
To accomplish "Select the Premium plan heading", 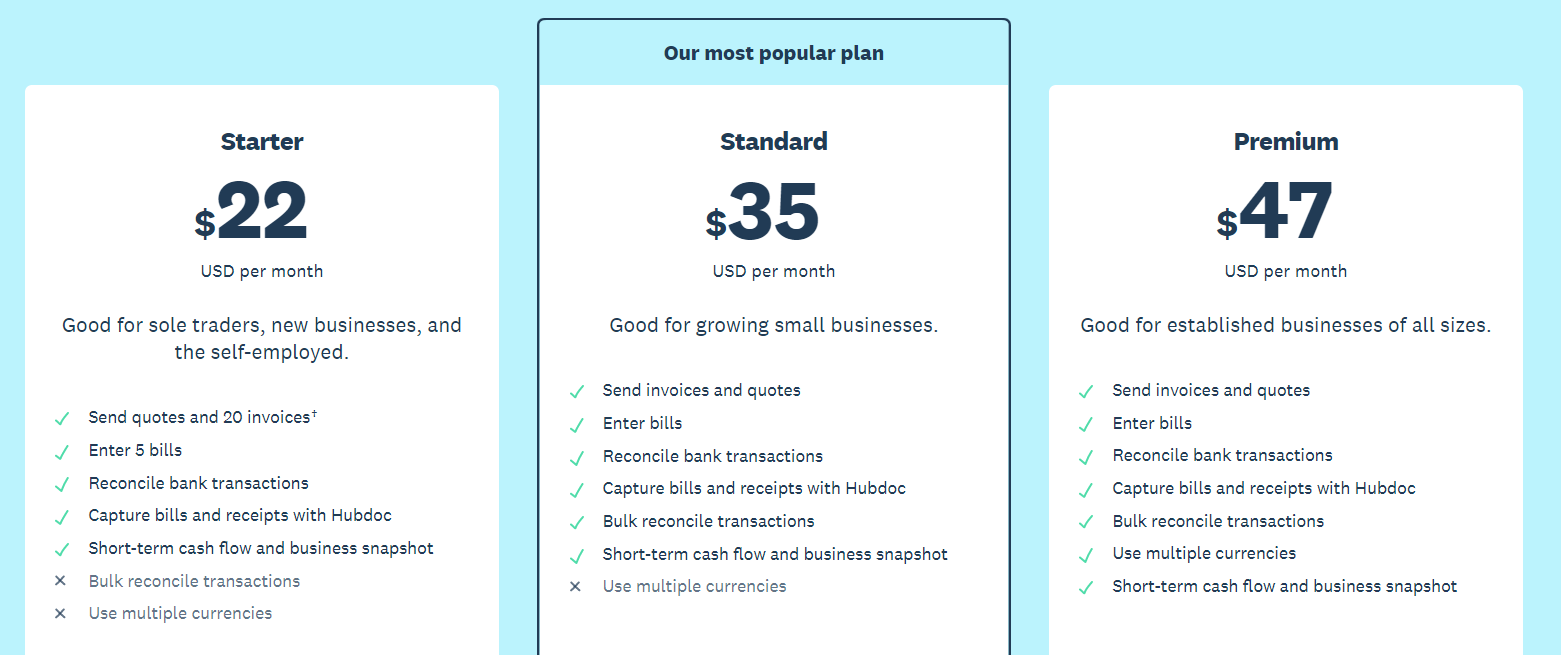I will click(1286, 142).
